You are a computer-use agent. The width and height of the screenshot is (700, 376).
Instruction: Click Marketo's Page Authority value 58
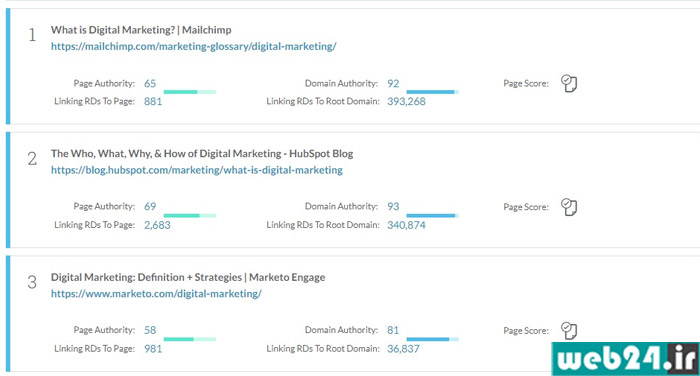[150, 330]
